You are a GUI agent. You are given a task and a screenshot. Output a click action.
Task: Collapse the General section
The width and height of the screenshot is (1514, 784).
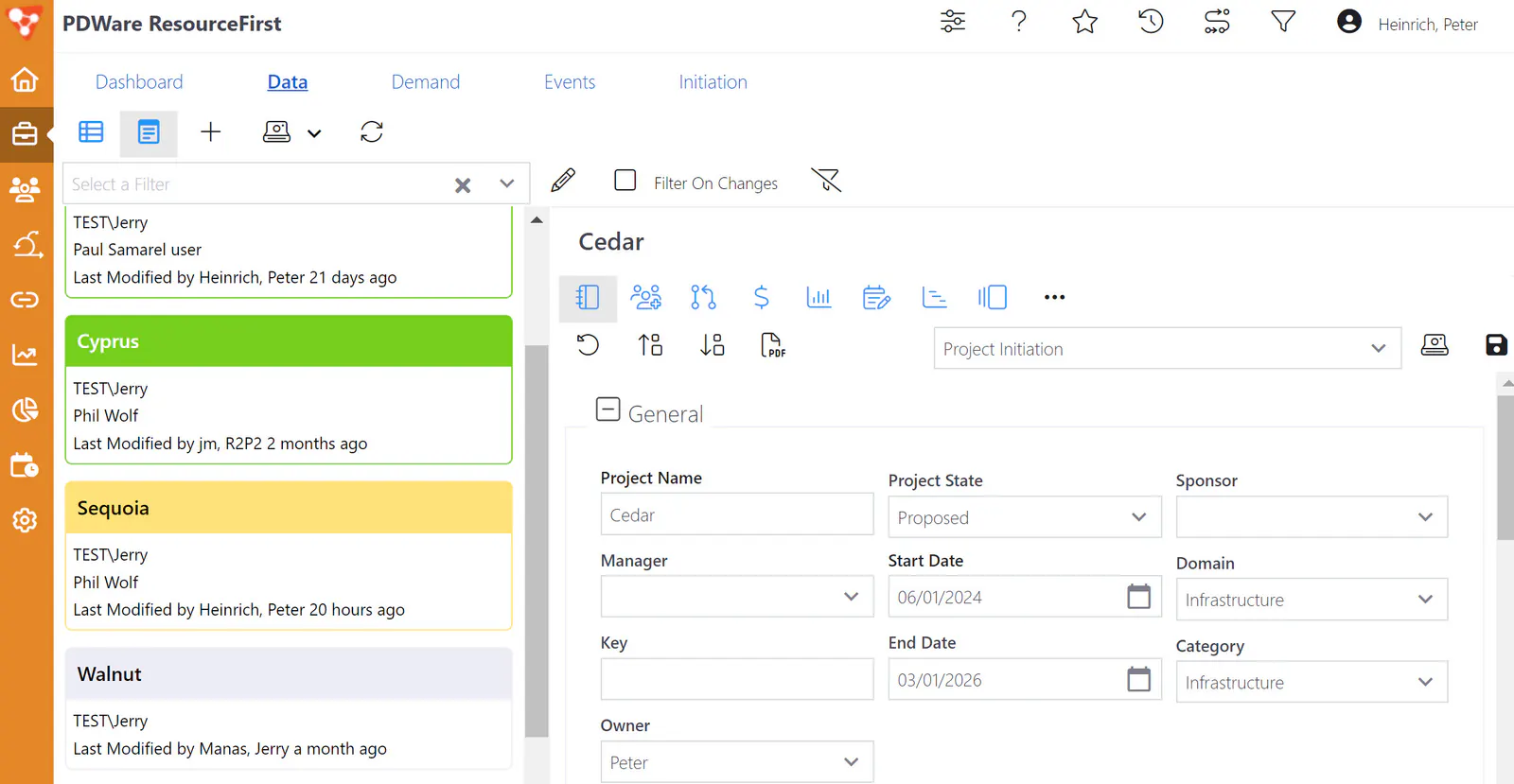(x=608, y=409)
